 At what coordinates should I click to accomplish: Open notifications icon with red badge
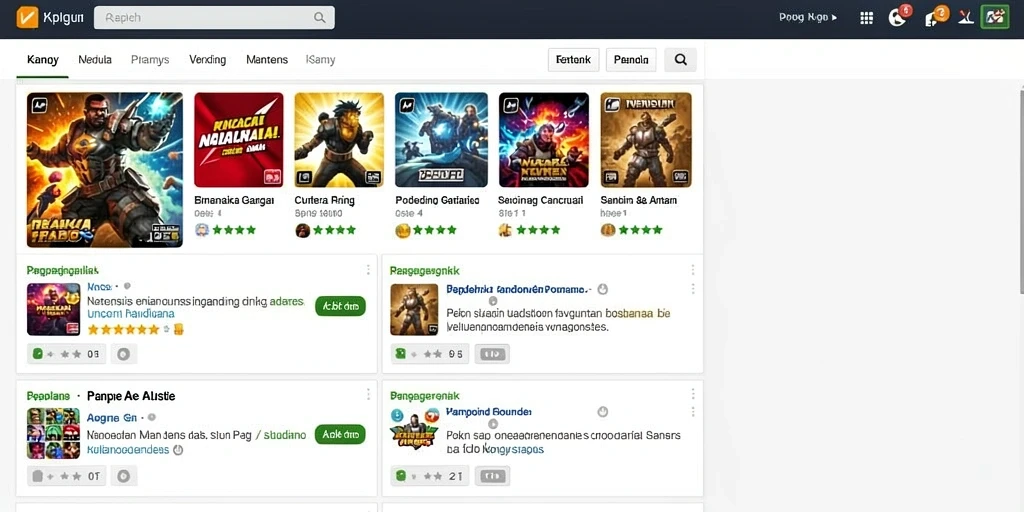click(899, 17)
